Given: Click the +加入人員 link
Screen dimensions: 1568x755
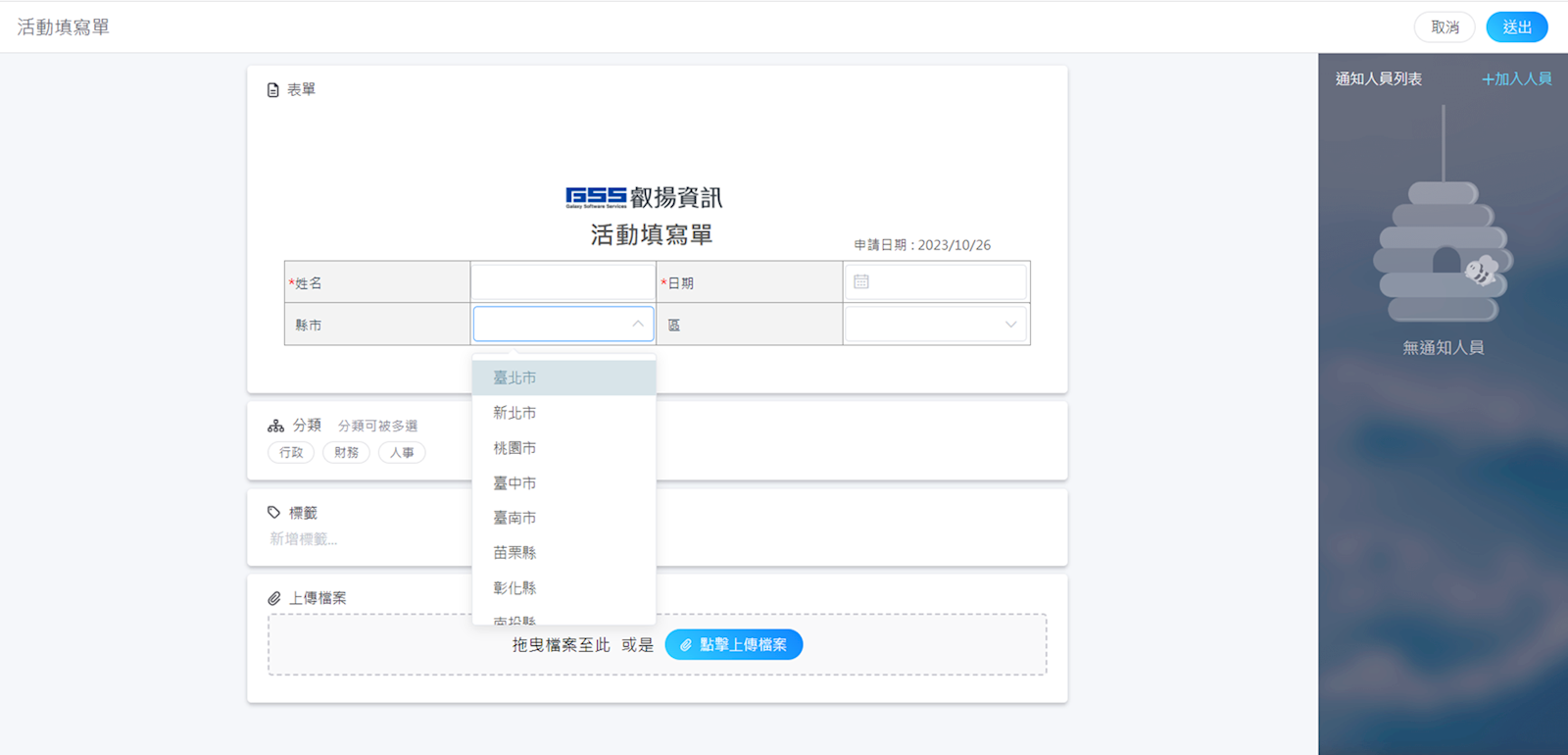Looking at the screenshot, I should coord(1516,79).
